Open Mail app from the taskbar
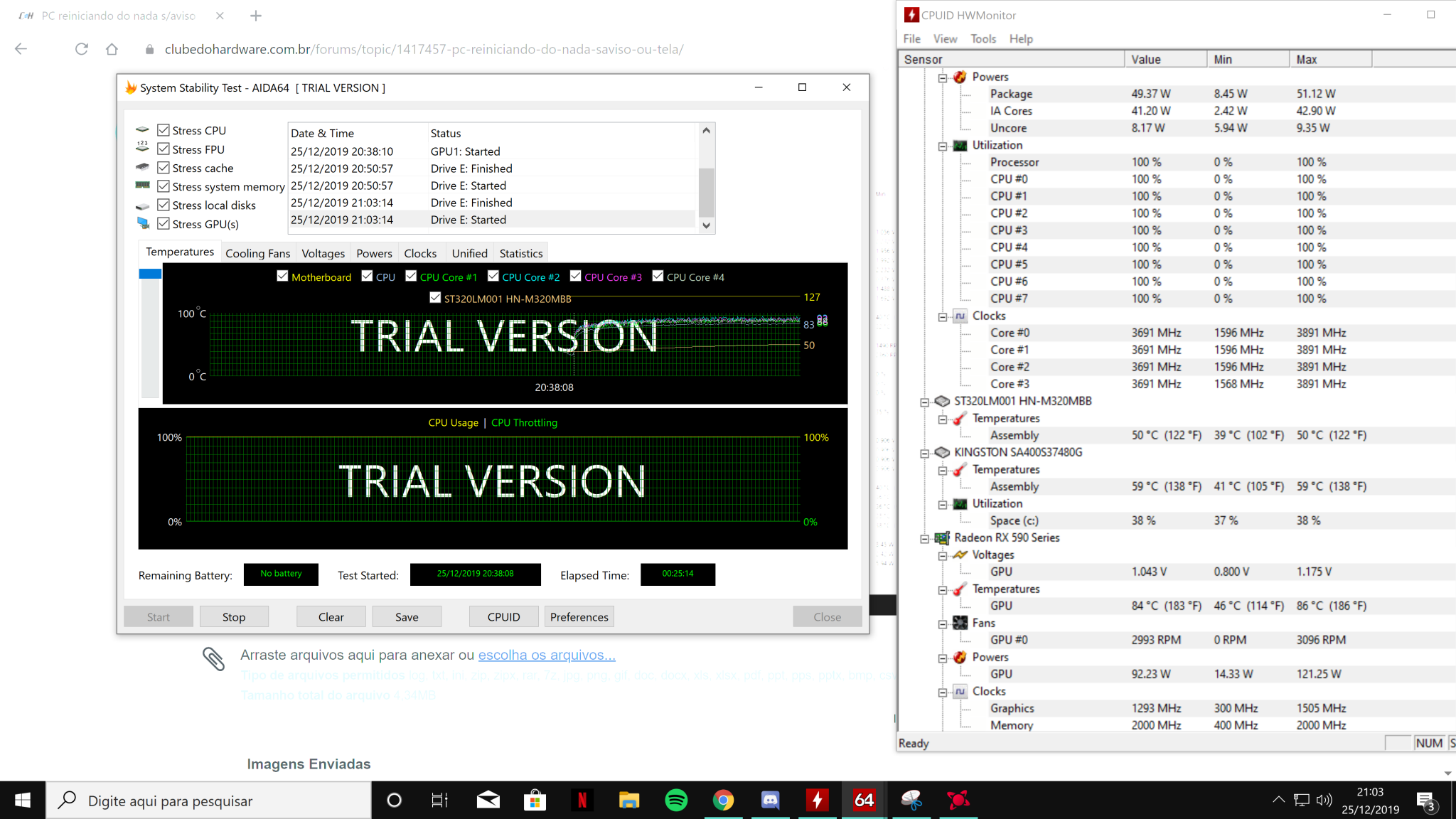 click(488, 801)
